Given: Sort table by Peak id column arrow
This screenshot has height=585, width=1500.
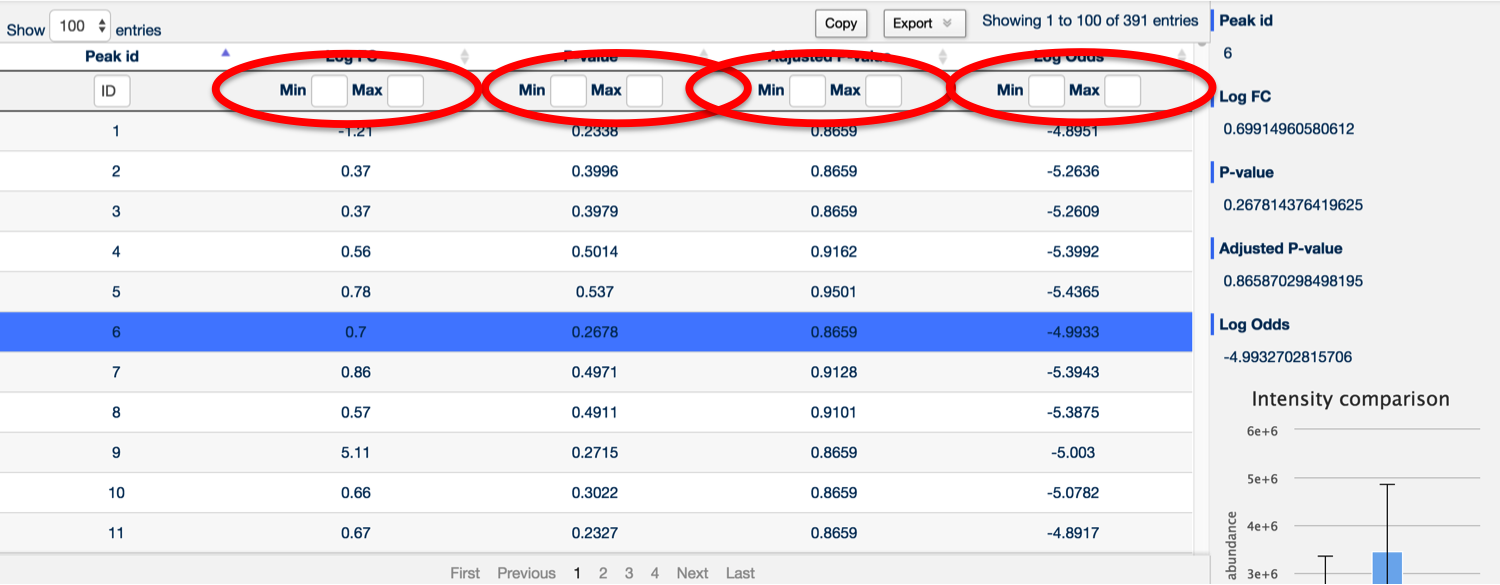Looking at the screenshot, I should coord(225,52).
